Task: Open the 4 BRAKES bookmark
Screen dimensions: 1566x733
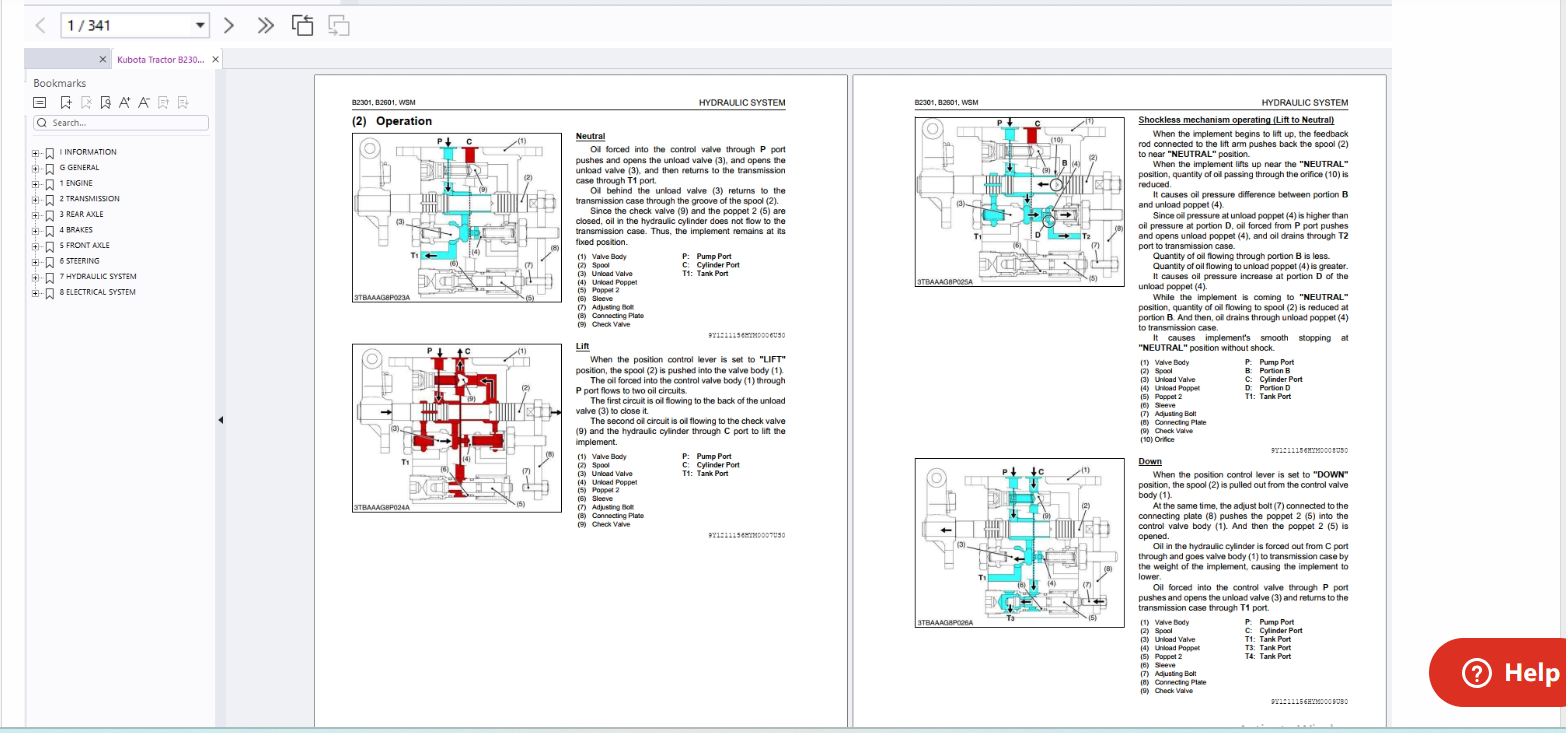Action: point(76,230)
